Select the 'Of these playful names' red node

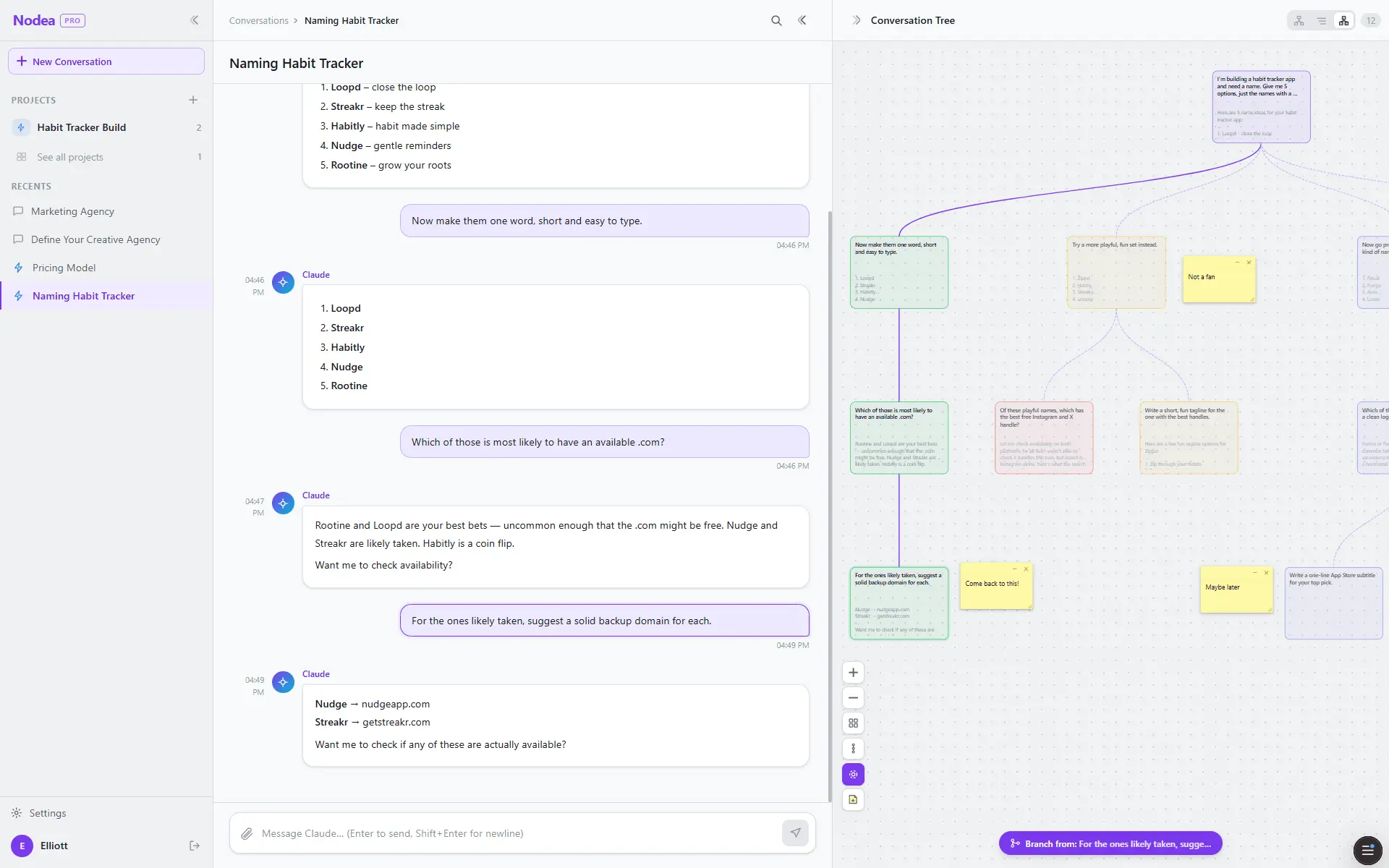coord(1043,438)
